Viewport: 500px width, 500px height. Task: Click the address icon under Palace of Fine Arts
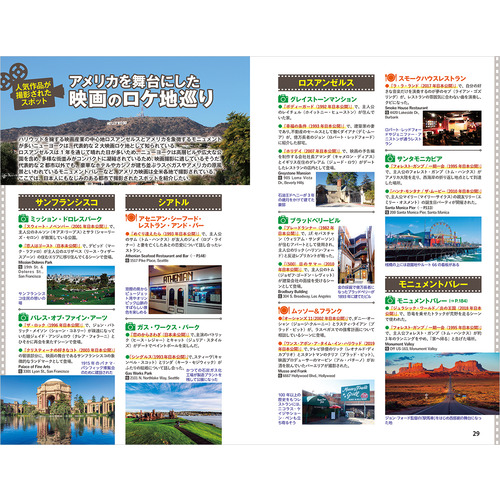point(20,371)
